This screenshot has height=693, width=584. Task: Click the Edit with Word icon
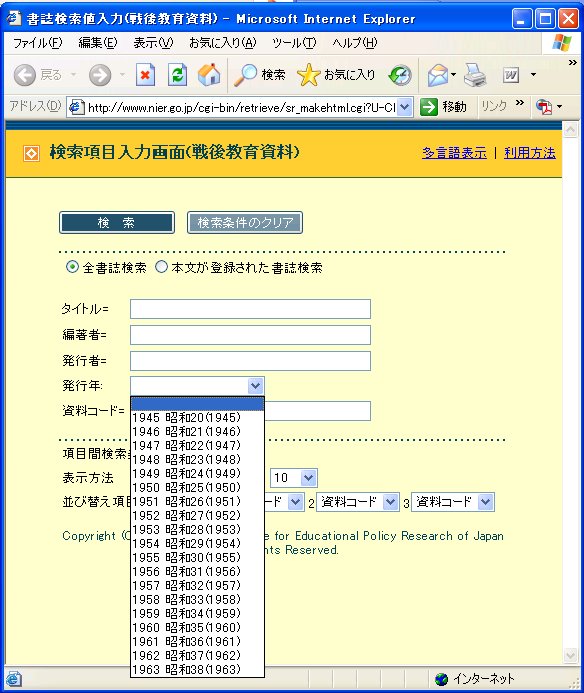511,75
